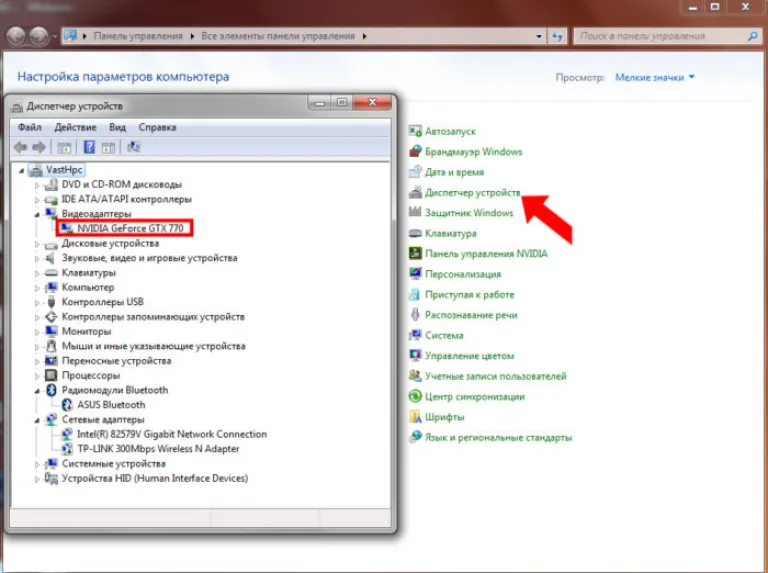Click the Bluetooth radio modules icon
Screen dimensions: 768x573
[x=51, y=390]
